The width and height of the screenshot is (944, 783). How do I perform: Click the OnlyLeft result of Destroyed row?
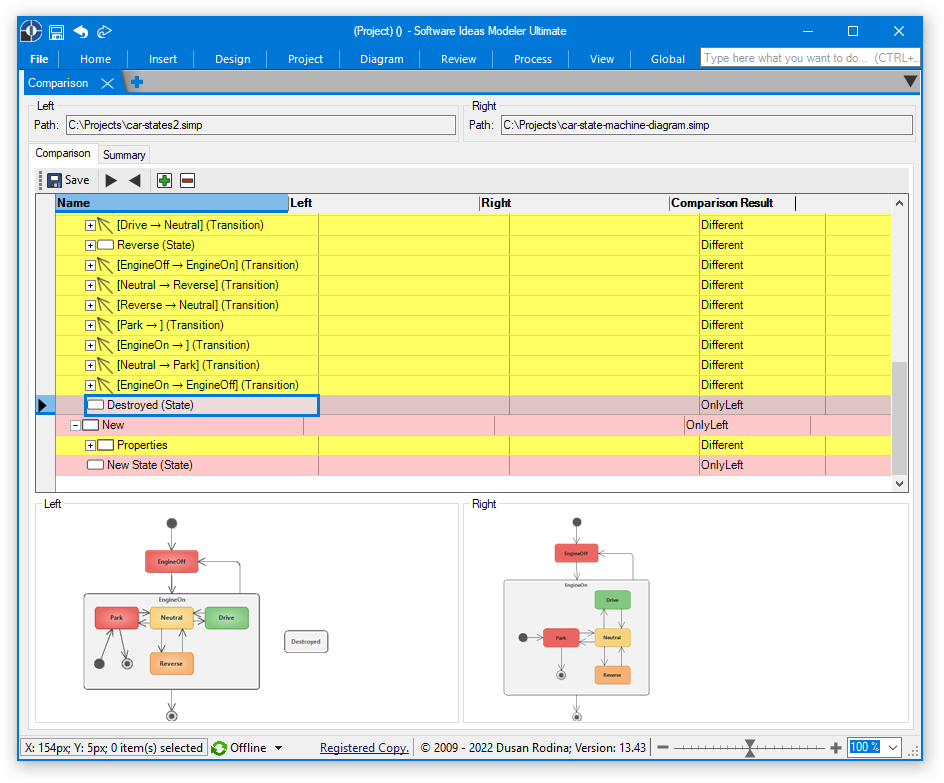tap(722, 405)
